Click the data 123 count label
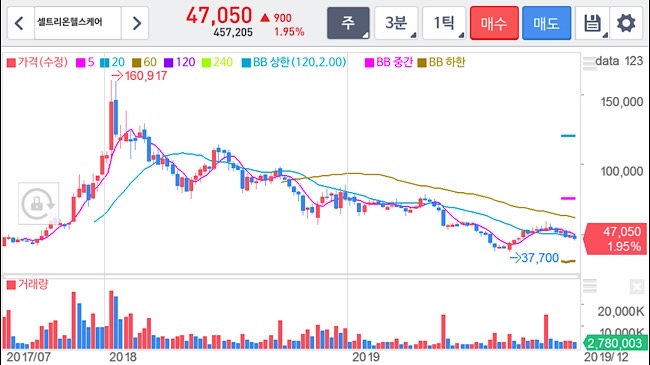The width and height of the screenshot is (650, 365). point(619,61)
